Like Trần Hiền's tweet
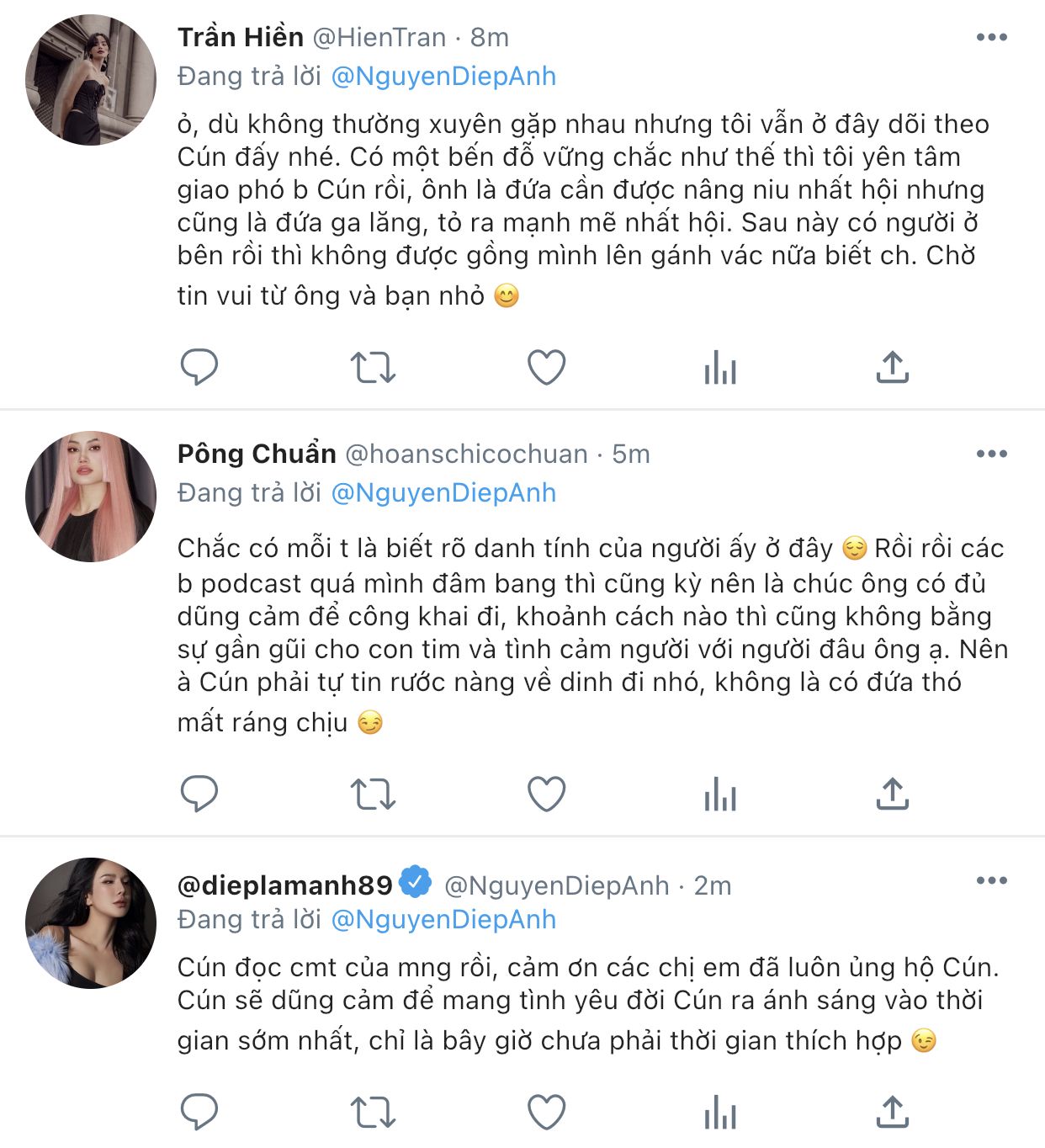The height and width of the screenshot is (1148, 1045). 546,368
